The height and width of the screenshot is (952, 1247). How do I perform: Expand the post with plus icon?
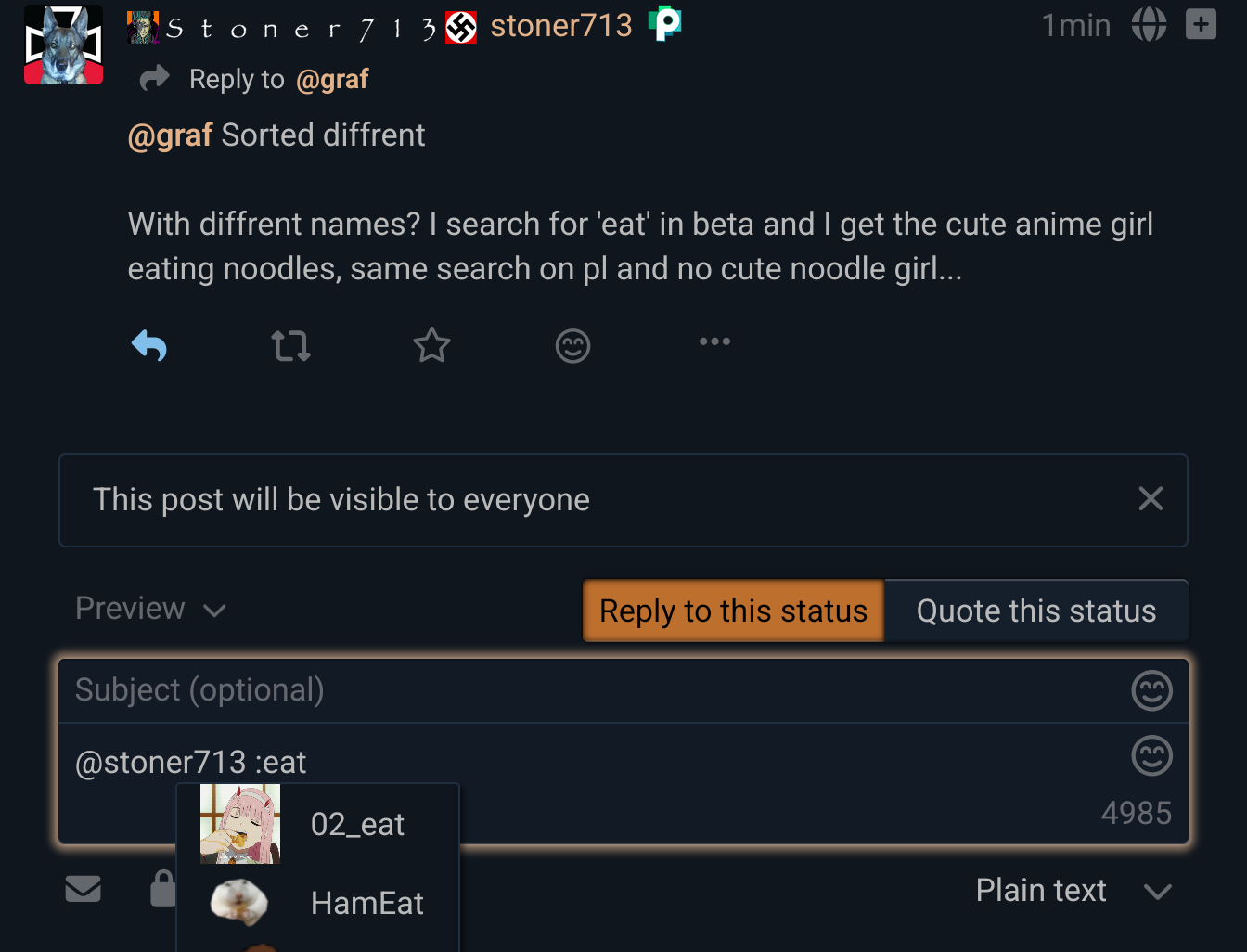click(1201, 25)
